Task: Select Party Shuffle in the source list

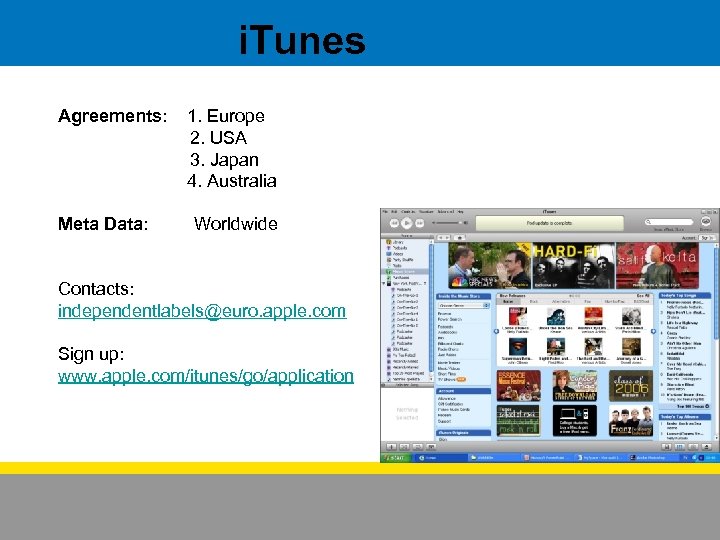Action: pyautogui.click(x=400, y=260)
